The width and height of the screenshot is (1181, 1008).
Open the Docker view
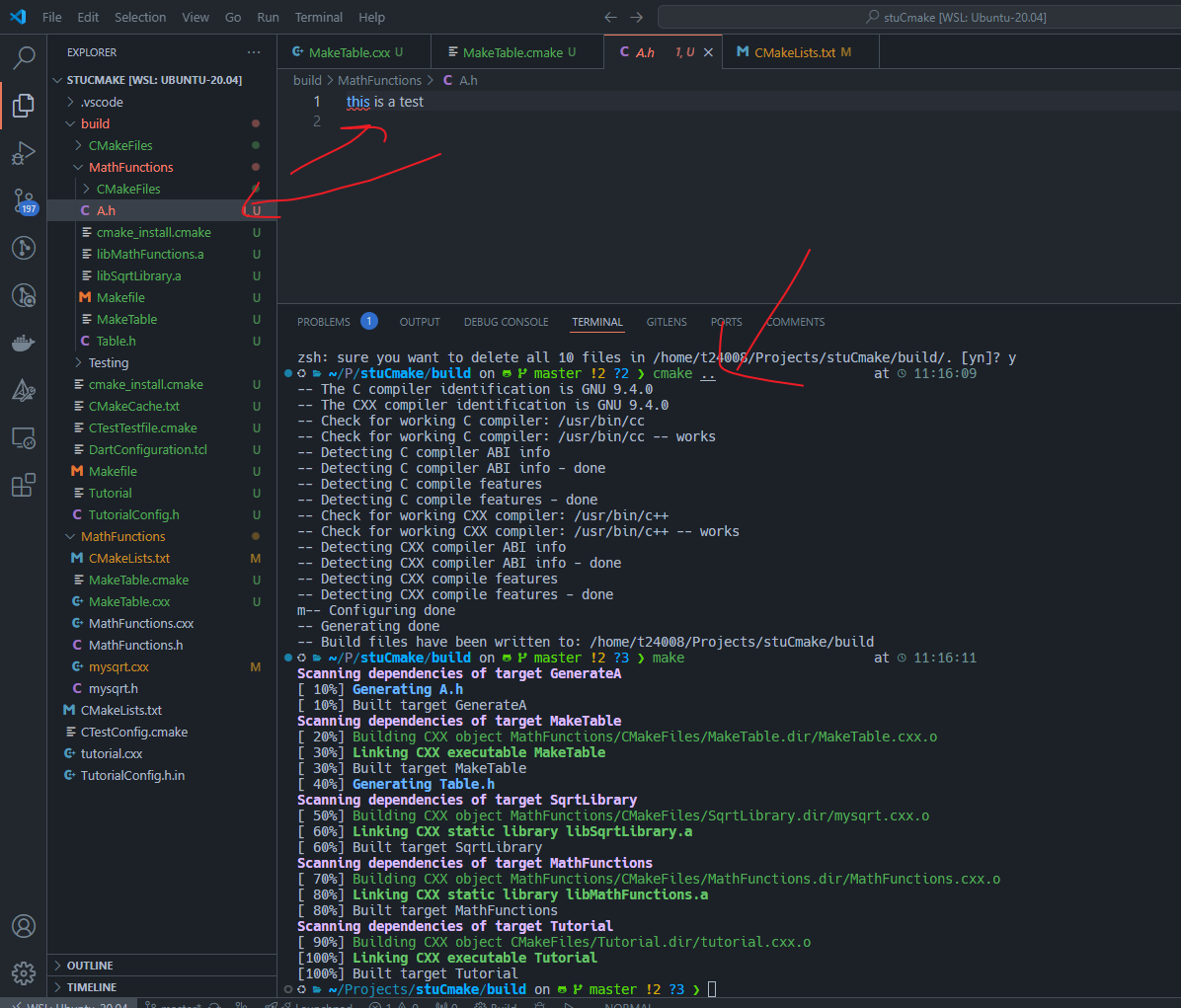click(24, 343)
